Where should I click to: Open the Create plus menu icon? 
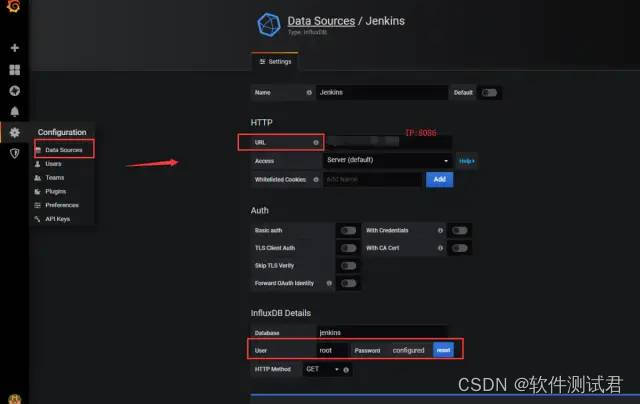[15, 48]
